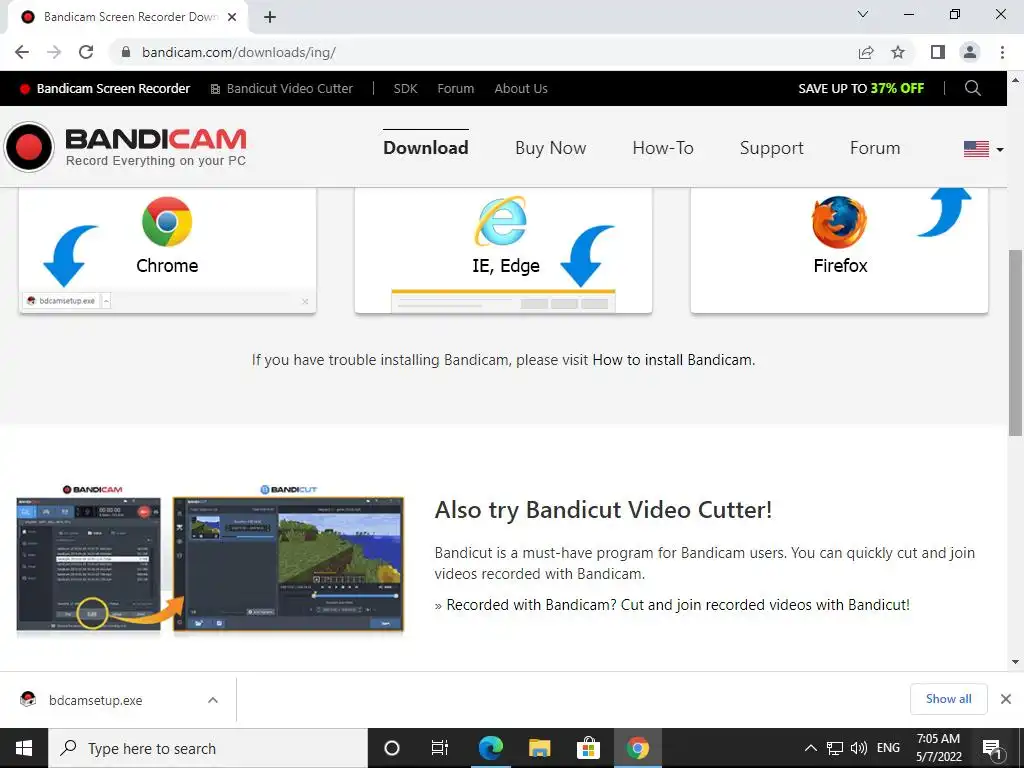View site security lock info
This screenshot has height=768, width=1024.
pos(126,52)
